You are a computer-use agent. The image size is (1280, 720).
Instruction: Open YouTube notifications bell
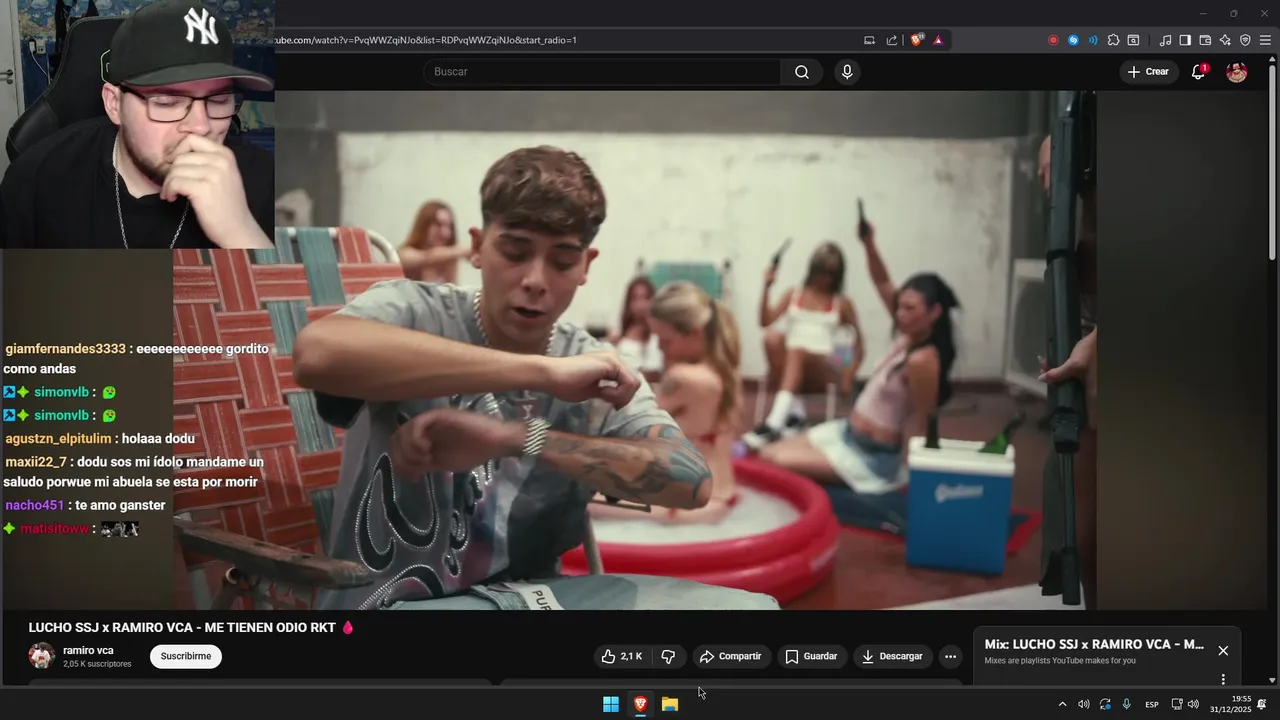(1198, 72)
